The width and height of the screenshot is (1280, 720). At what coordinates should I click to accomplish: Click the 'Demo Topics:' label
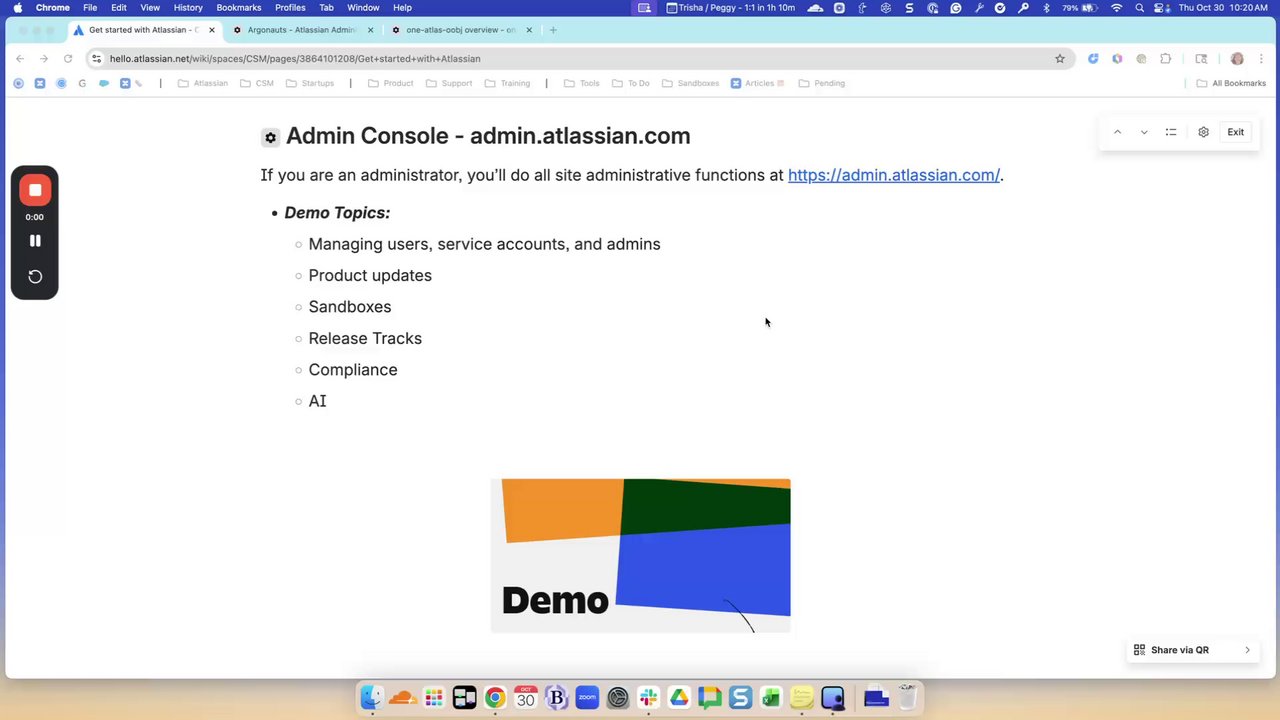click(337, 213)
